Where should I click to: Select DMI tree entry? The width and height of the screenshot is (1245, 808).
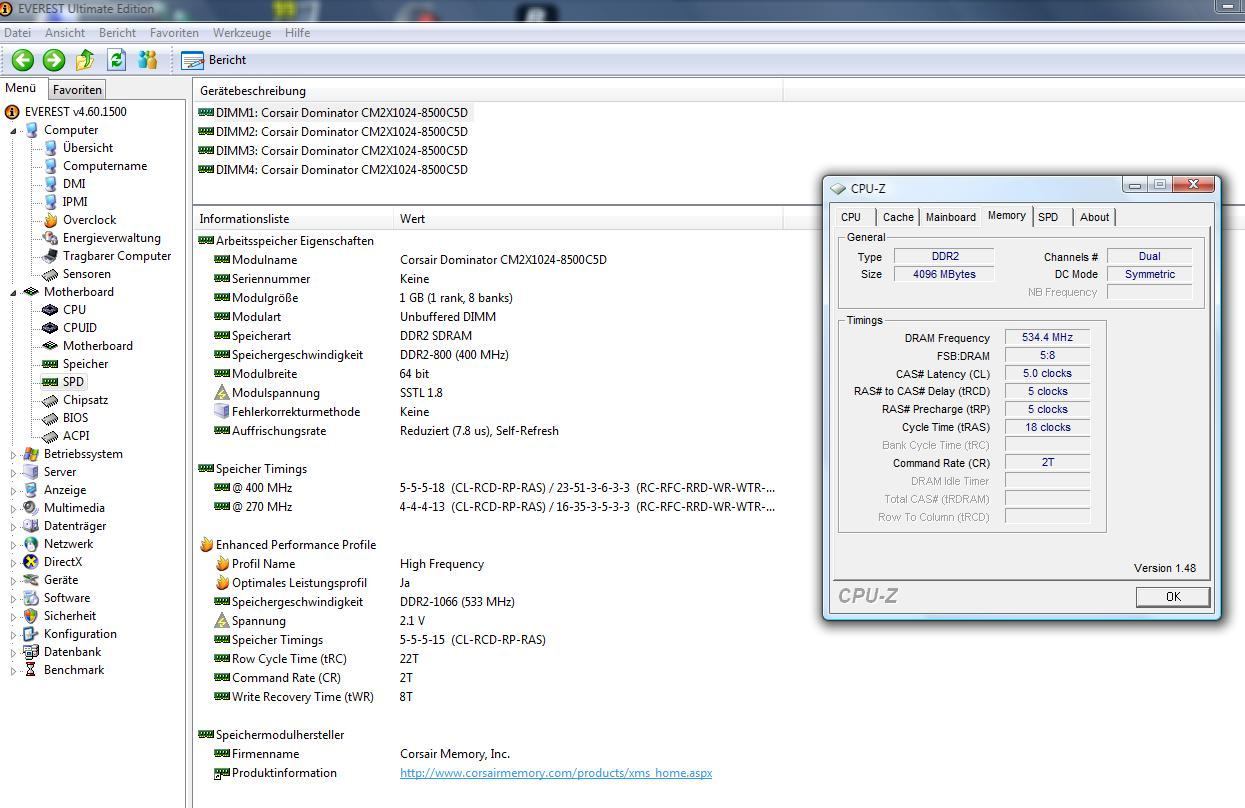coord(74,184)
